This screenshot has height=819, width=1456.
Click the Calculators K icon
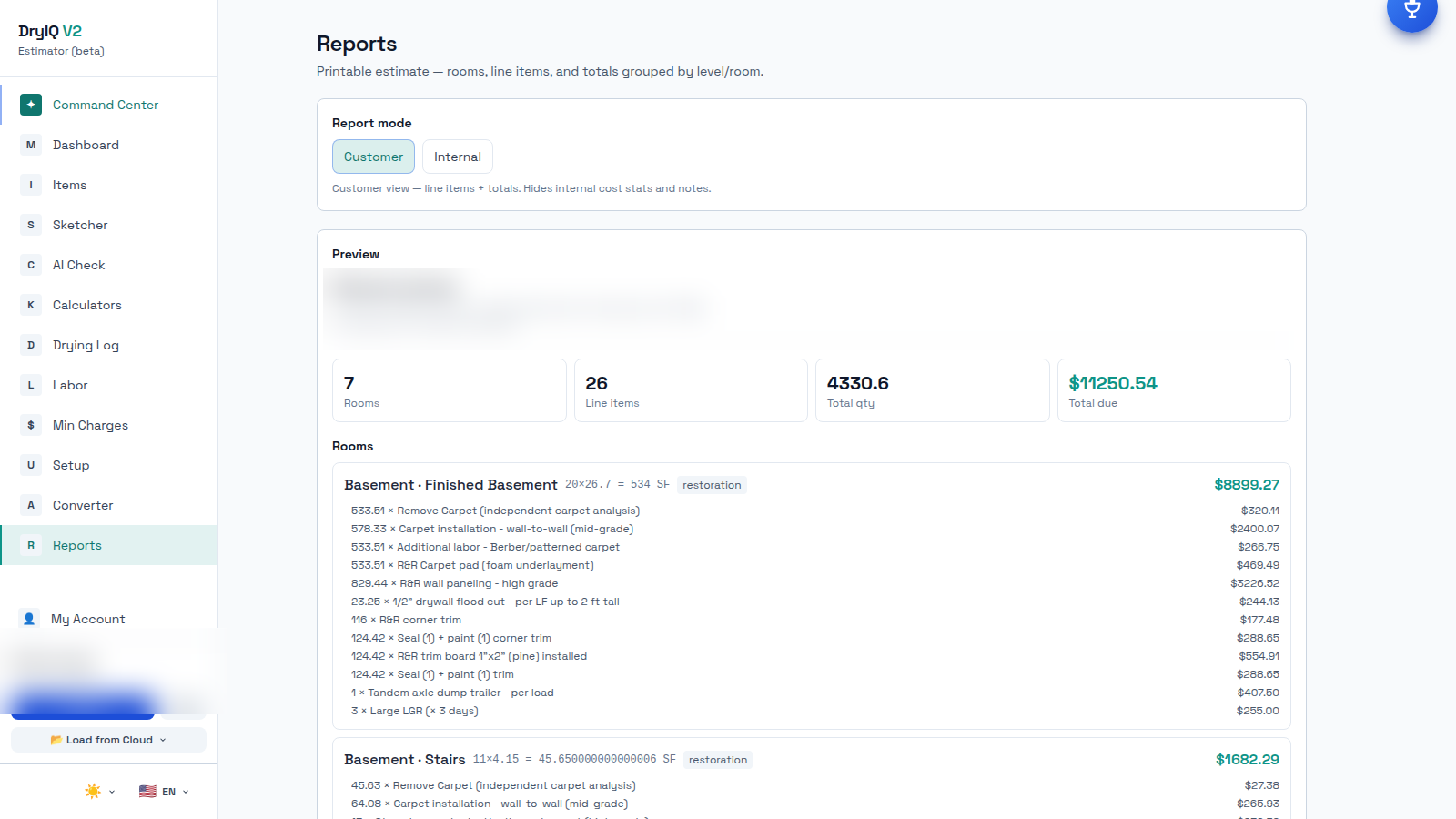(31, 305)
